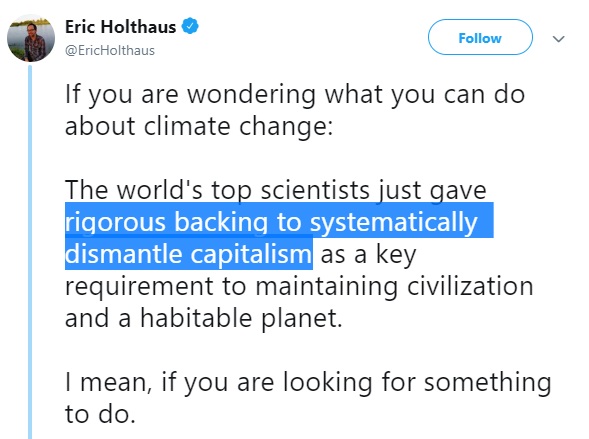Click the Eric Holthaus display name
The image size is (589, 439).
click(x=121, y=27)
